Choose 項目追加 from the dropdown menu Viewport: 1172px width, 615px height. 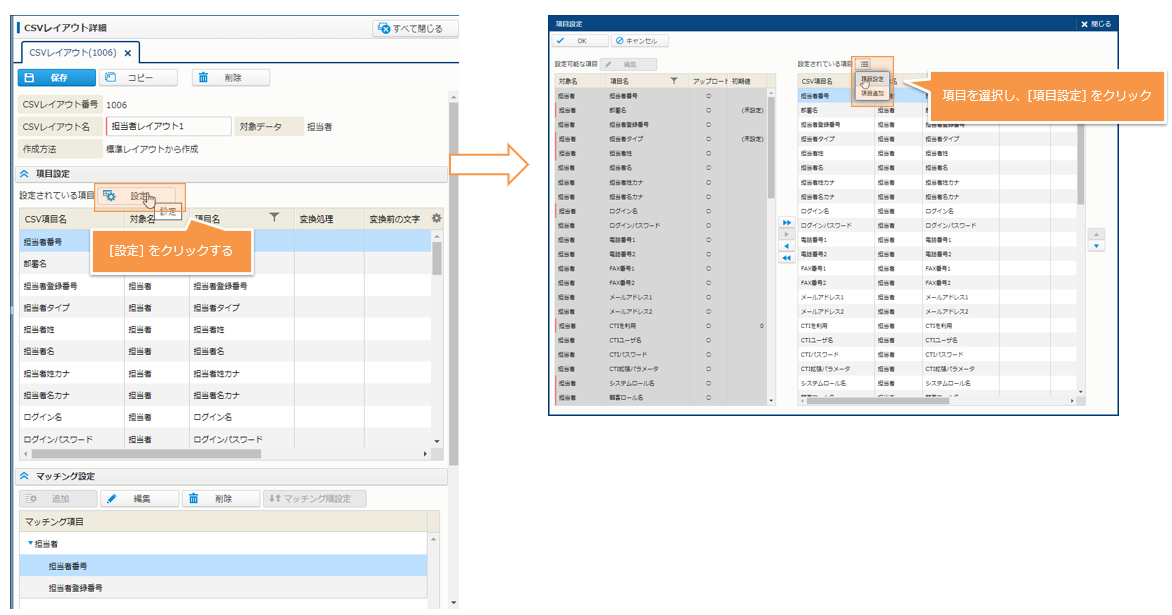click(872, 92)
